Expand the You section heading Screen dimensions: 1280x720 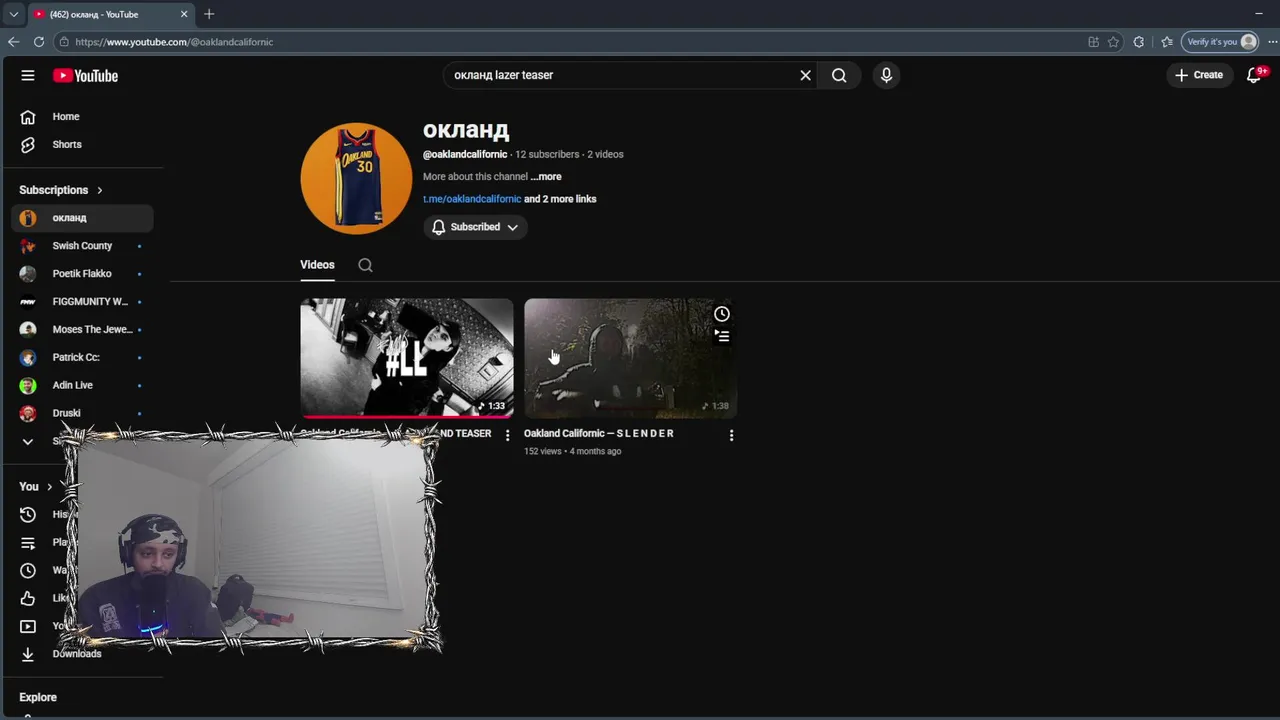pyautogui.click(x=35, y=487)
